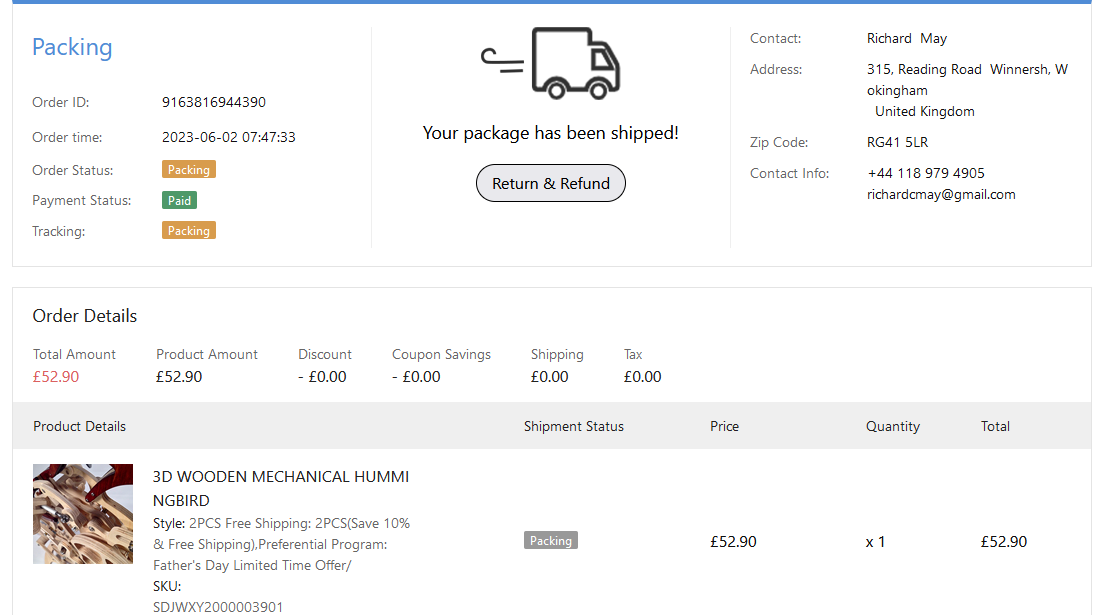The width and height of the screenshot is (1097, 615).
Task: Click the zip code RG41 5LR
Action: [897, 142]
